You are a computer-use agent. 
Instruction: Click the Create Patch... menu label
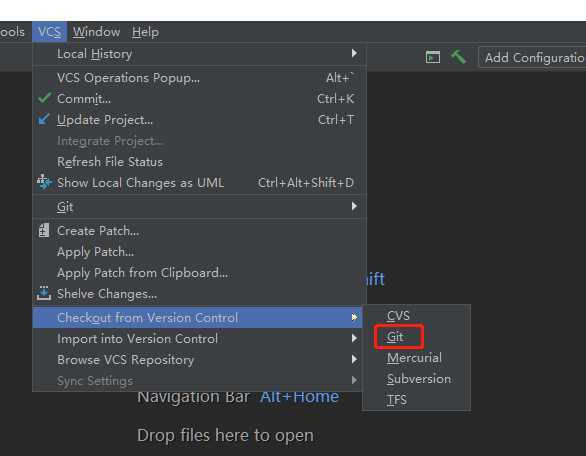point(98,231)
